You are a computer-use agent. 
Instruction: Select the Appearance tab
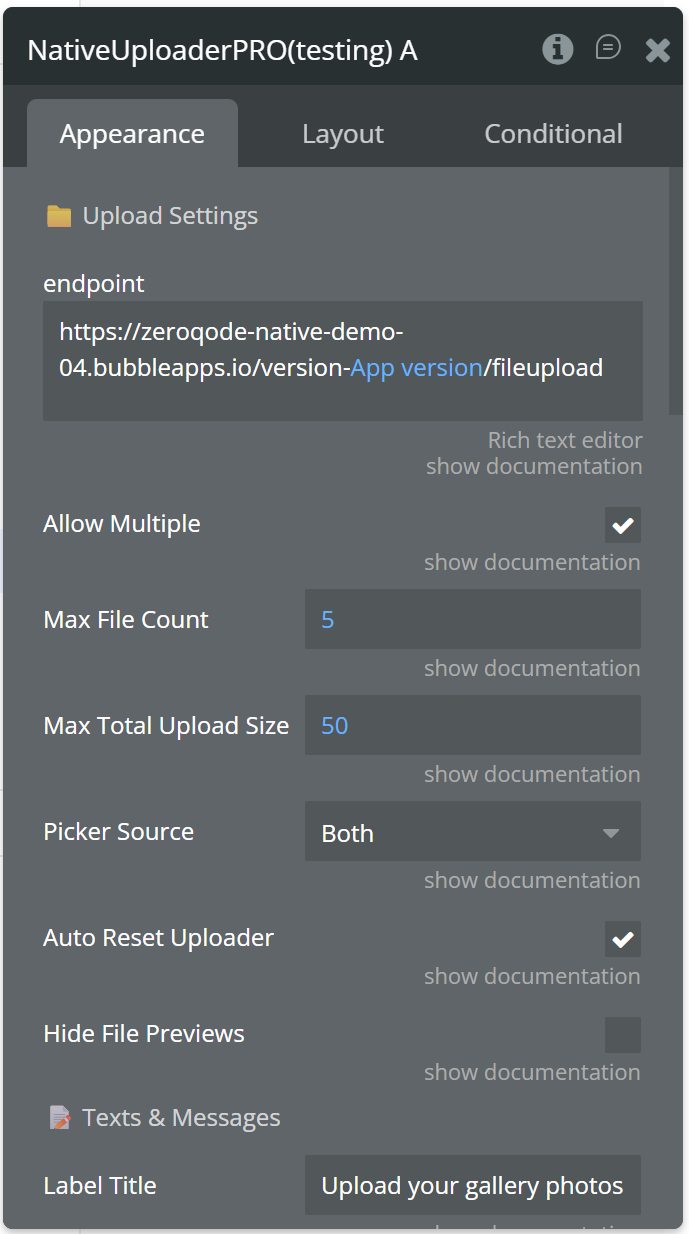tap(132, 134)
